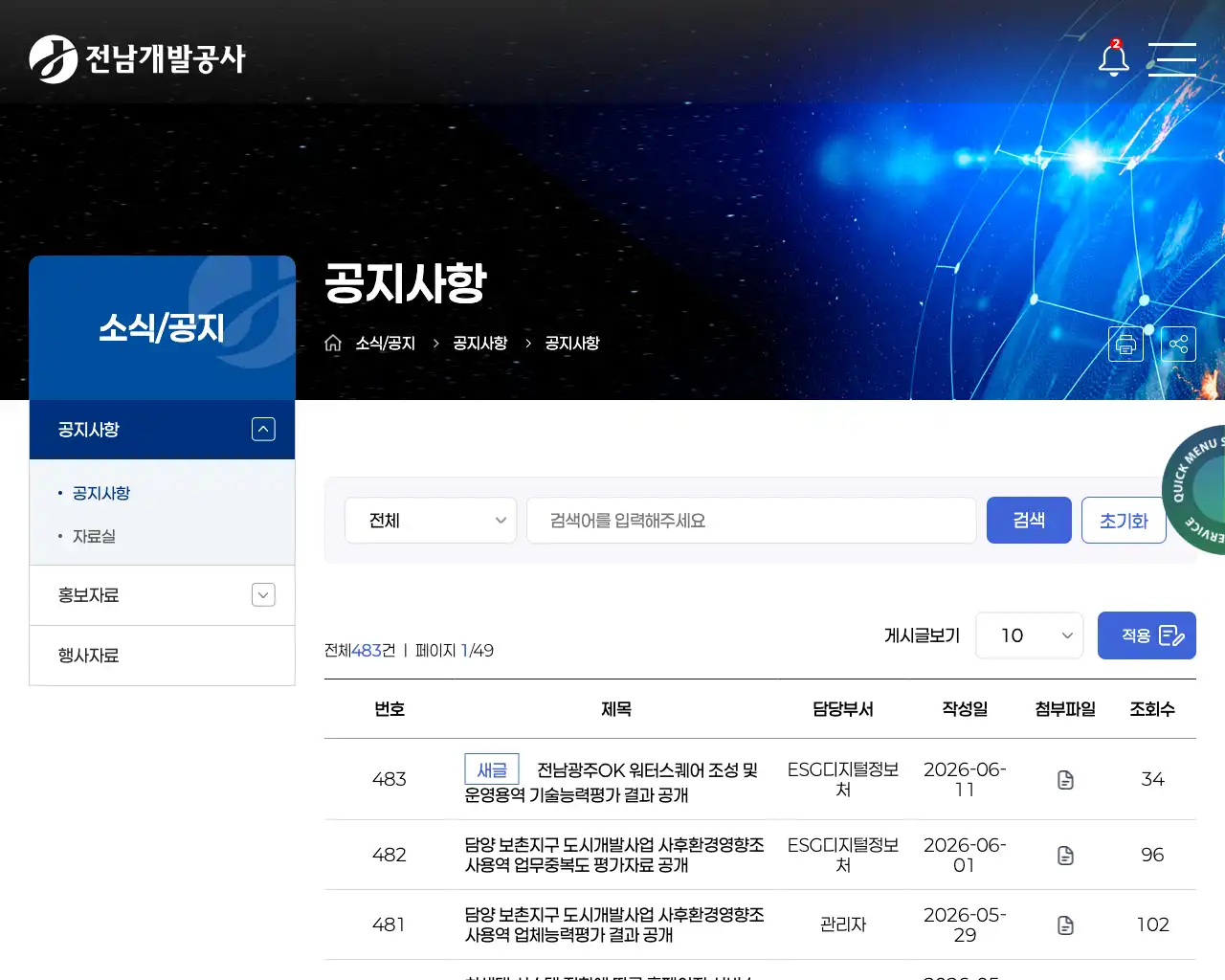Open the posts-per-page dropdown showing 10
Viewport: 1225px width, 980px height.
tap(1030, 635)
